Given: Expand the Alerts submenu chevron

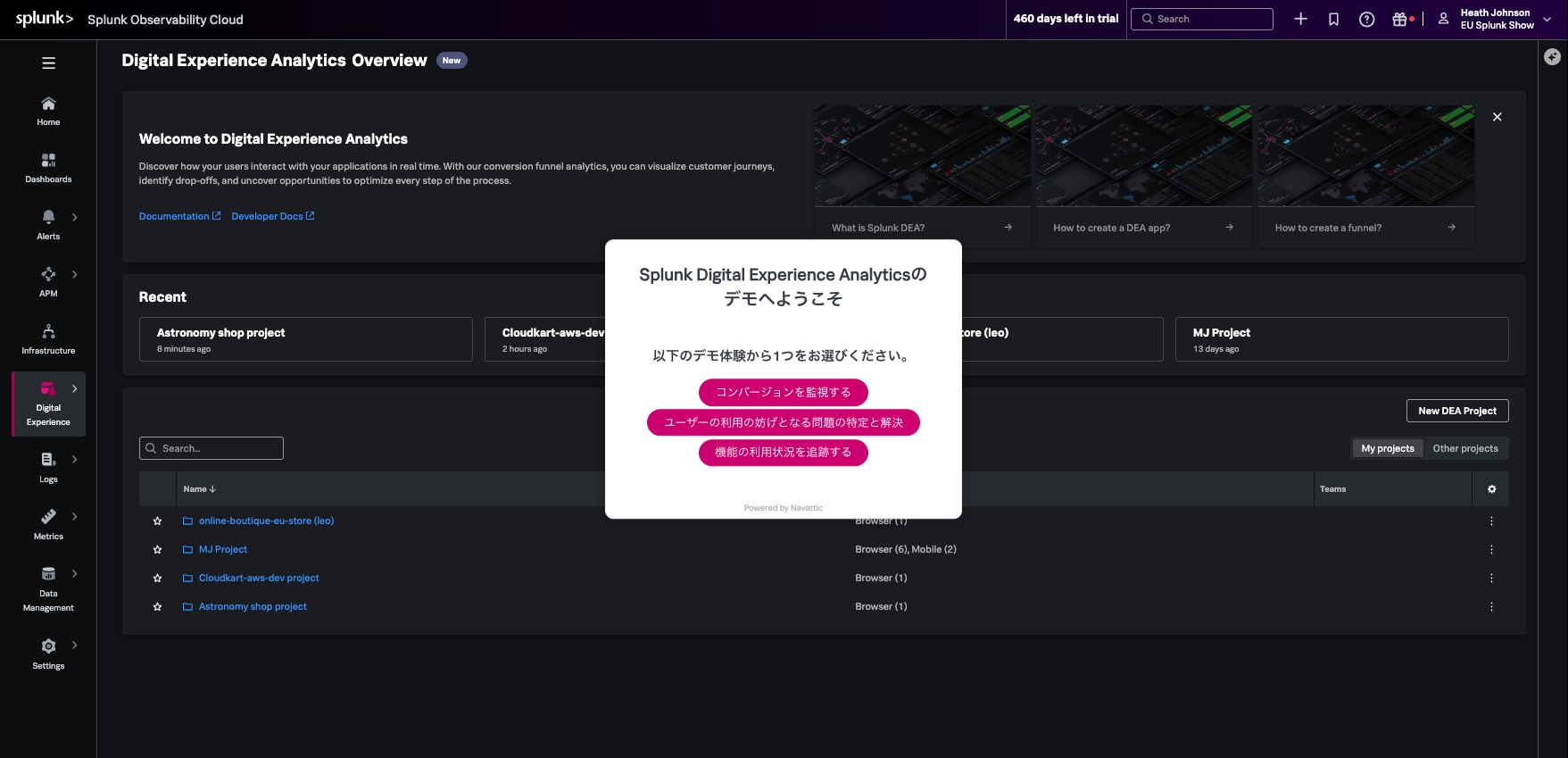Looking at the screenshot, I should (x=75, y=217).
